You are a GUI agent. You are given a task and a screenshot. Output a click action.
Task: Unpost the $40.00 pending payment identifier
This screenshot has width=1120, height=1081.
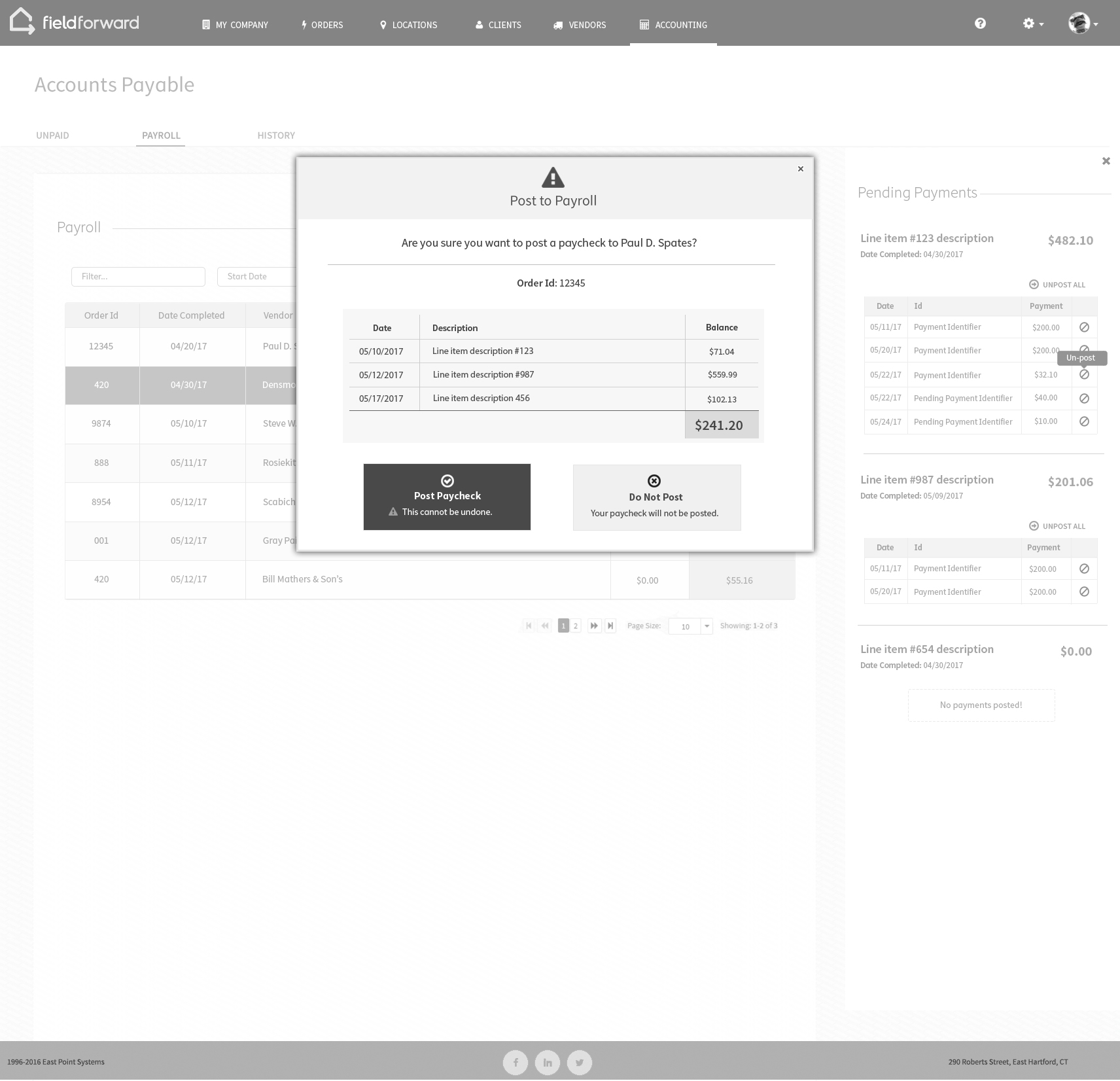pos(1084,398)
